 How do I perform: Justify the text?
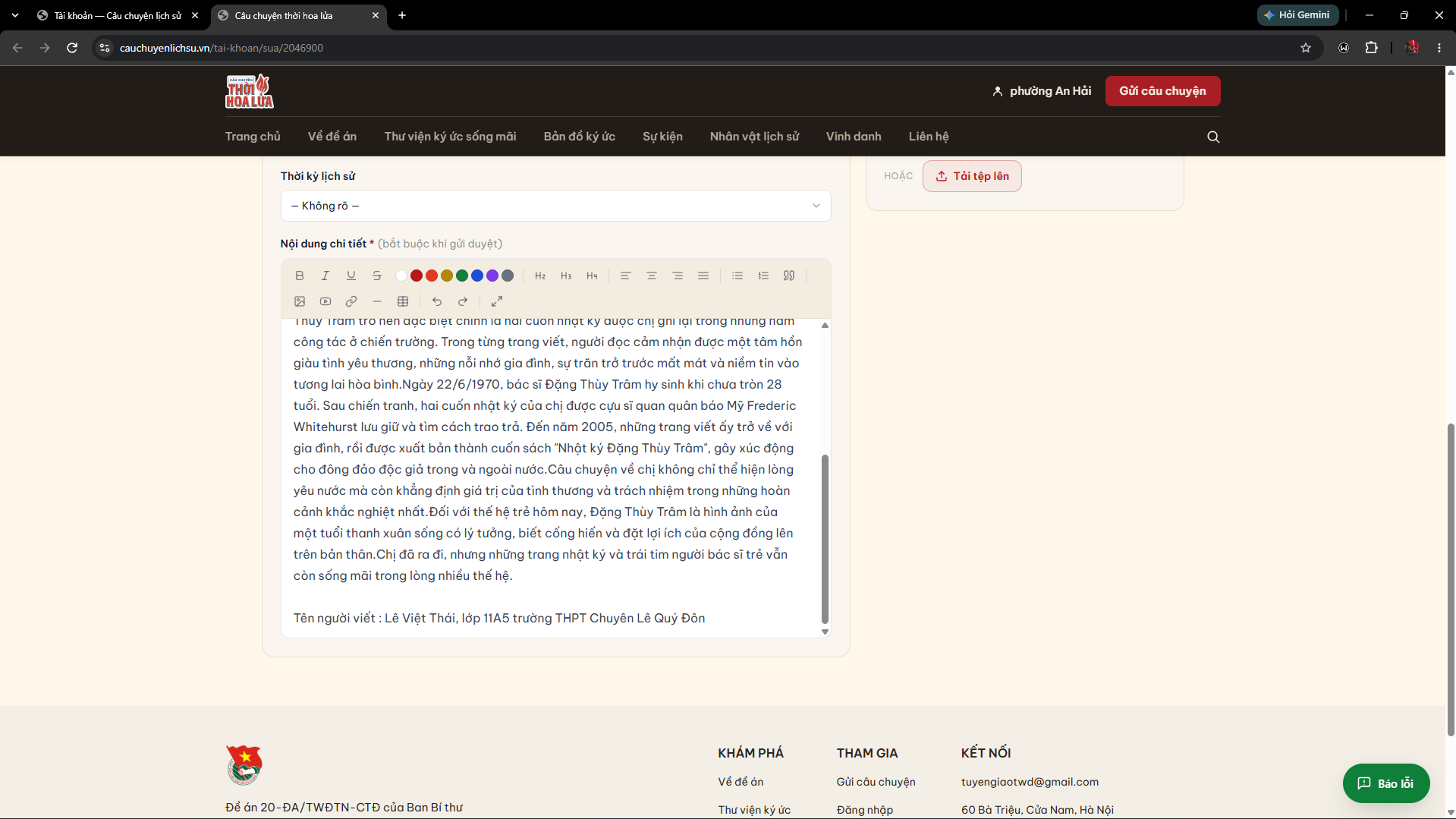pos(703,276)
